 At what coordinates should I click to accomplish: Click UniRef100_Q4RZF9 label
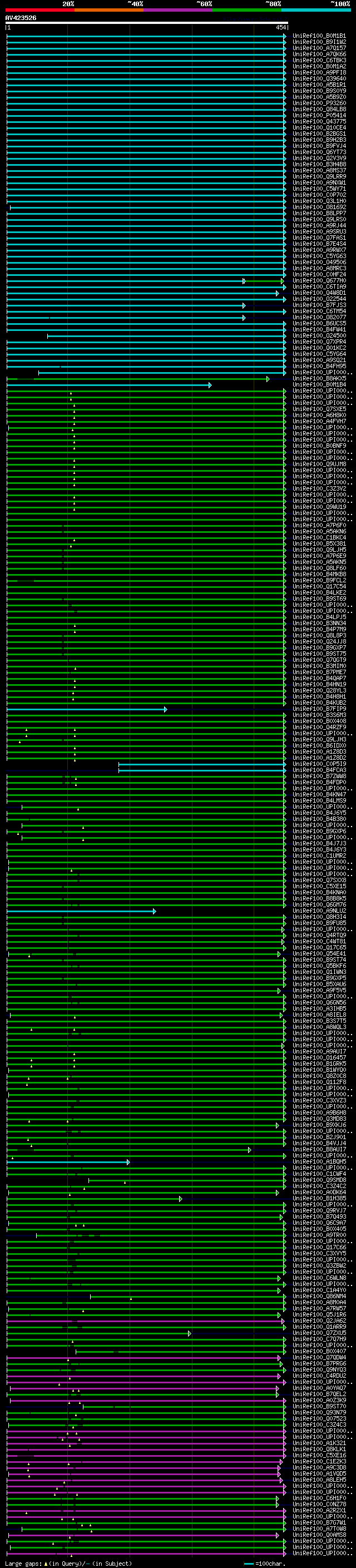[319, 728]
